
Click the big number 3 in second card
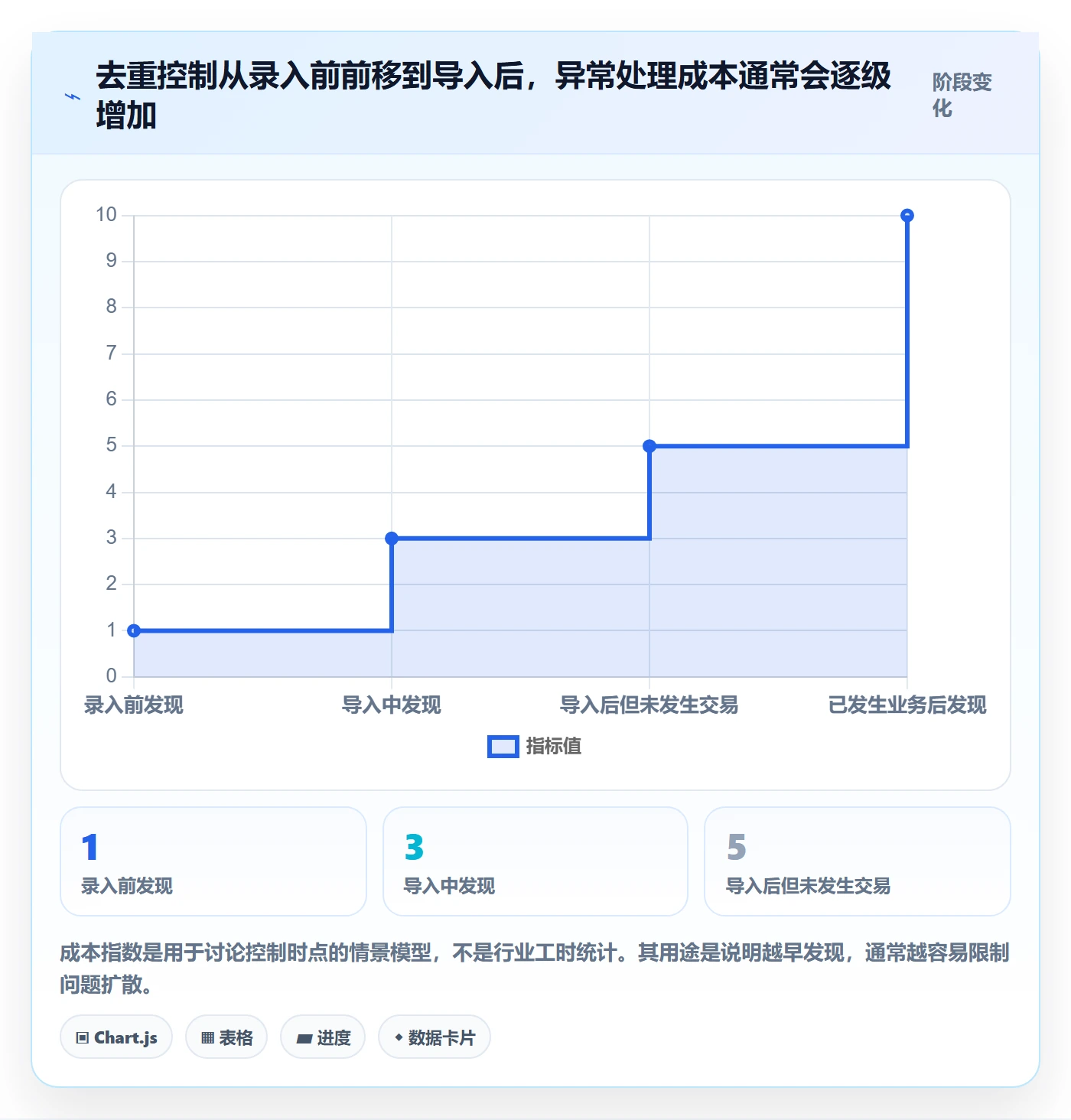click(414, 847)
